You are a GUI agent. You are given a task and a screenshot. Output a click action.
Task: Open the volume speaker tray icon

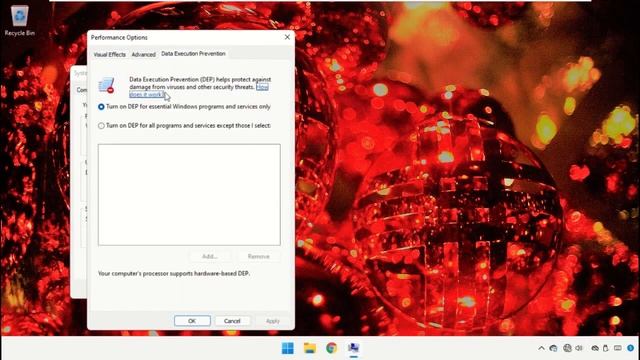coord(579,348)
